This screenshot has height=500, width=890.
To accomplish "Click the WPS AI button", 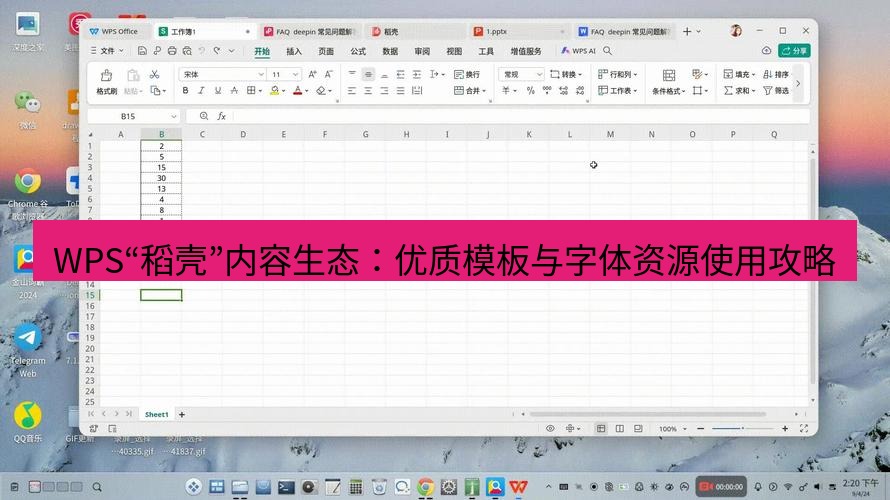I will (x=578, y=51).
